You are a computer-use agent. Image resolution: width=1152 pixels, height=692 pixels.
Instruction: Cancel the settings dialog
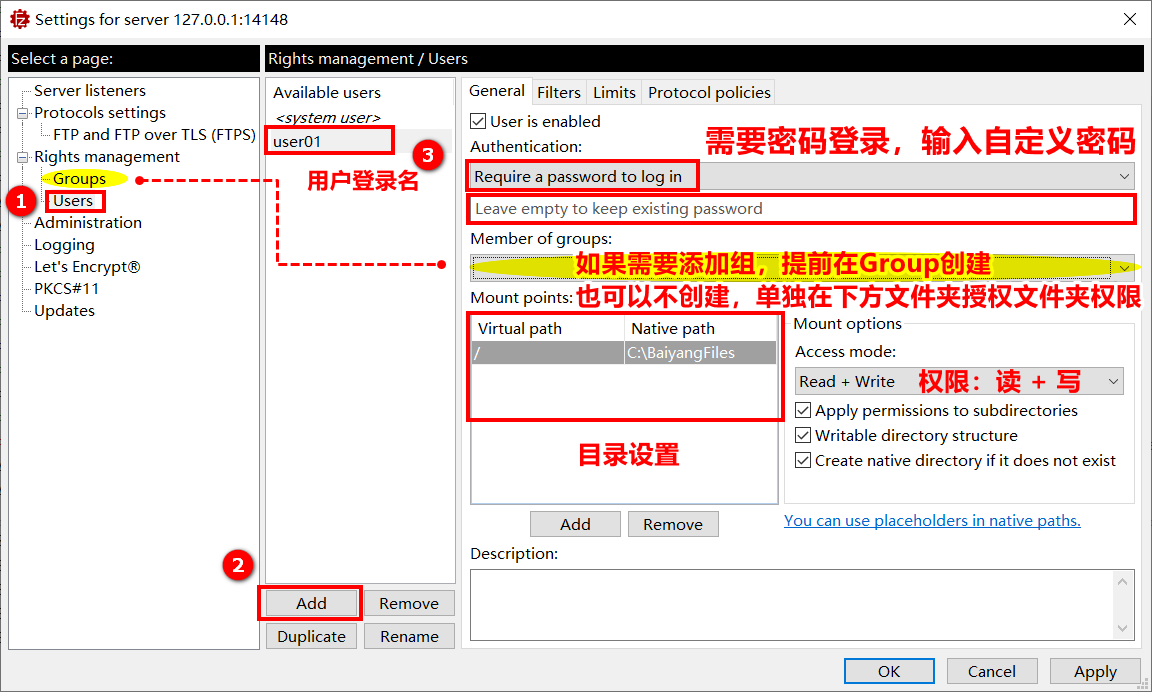(x=992, y=671)
